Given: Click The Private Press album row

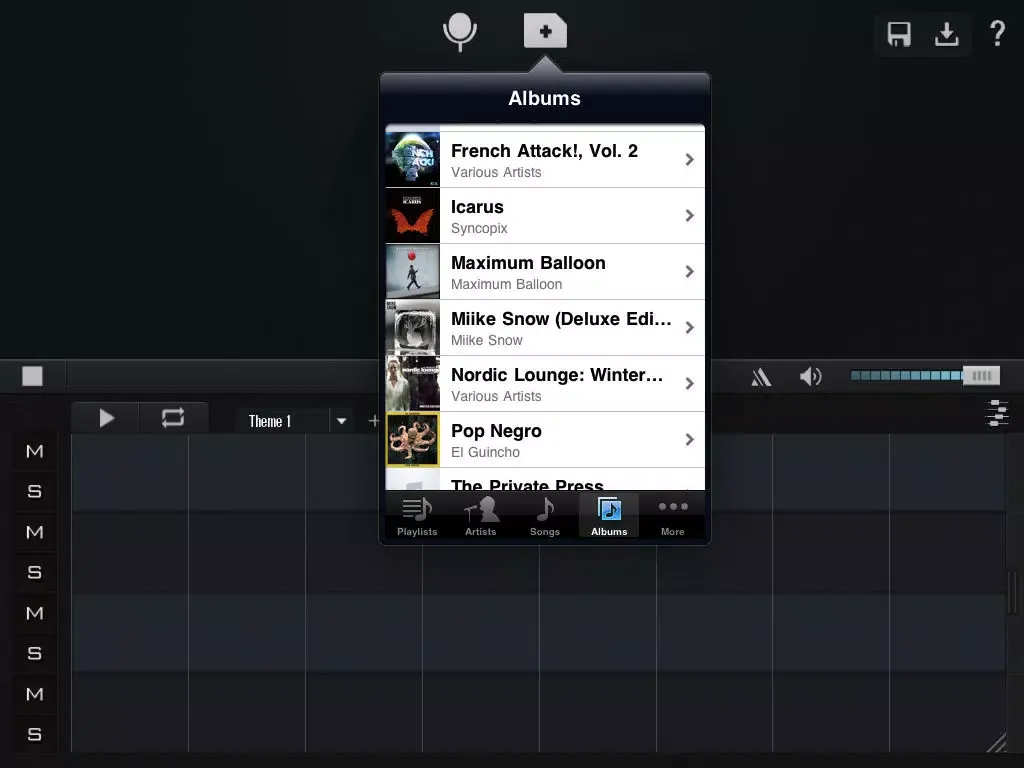Looking at the screenshot, I should pyautogui.click(x=545, y=479).
